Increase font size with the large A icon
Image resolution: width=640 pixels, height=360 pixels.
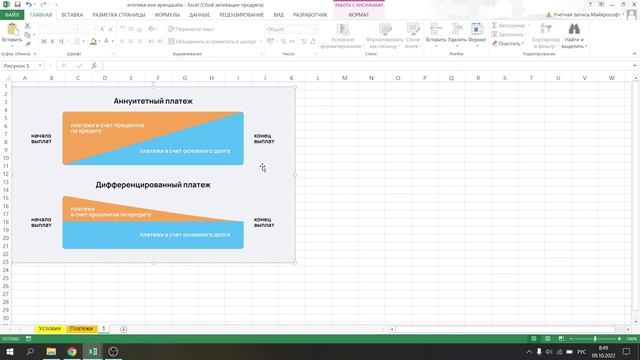(x=102, y=29)
